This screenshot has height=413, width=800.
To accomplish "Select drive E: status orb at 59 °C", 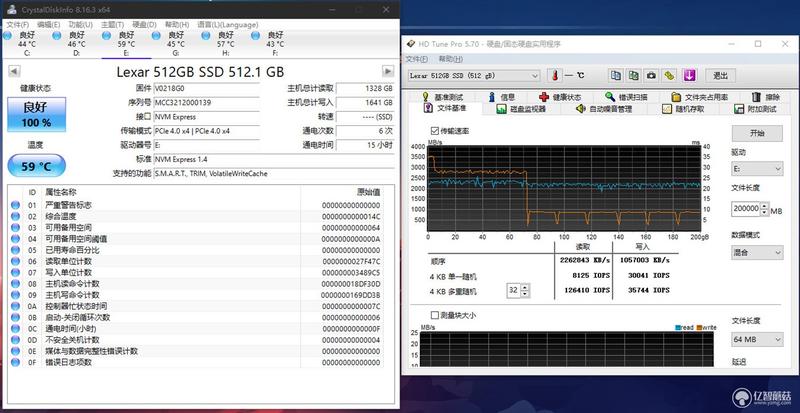I will coord(107,35).
